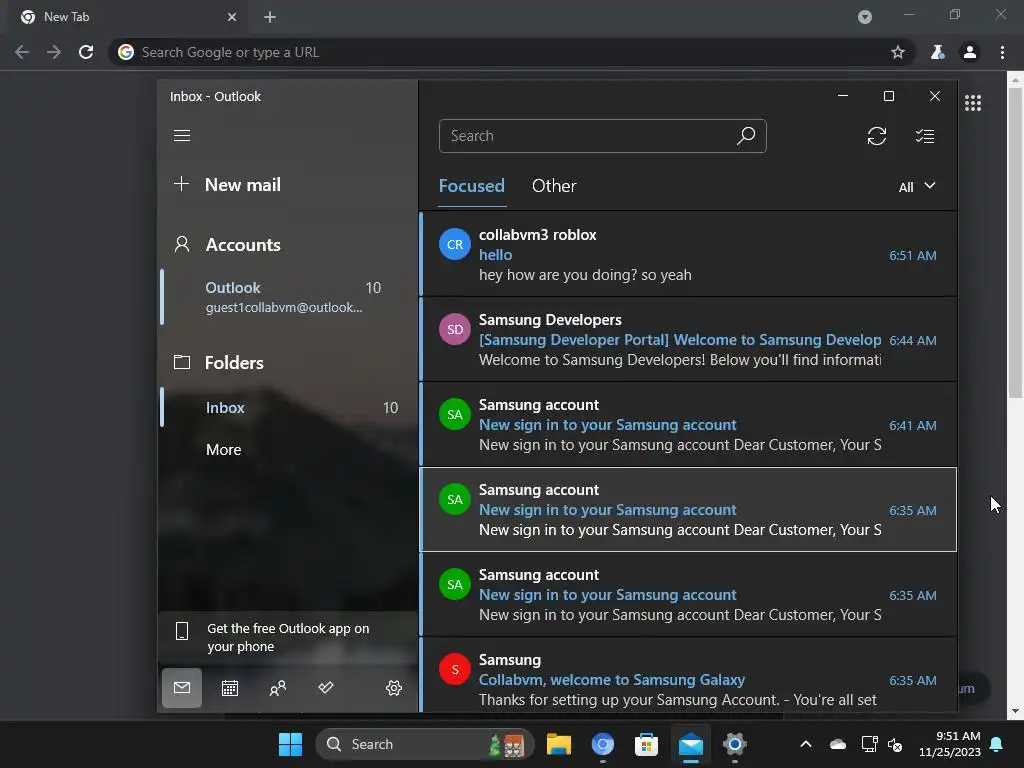Switch to the Other tab
The height and width of the screenshot is (768, 1024).
554,186
